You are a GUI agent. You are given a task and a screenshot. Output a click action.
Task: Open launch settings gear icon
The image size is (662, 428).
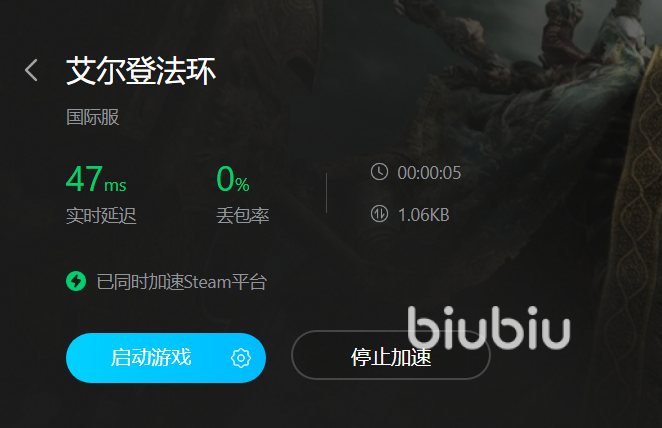pyautogui.click(x=241, y=358)
